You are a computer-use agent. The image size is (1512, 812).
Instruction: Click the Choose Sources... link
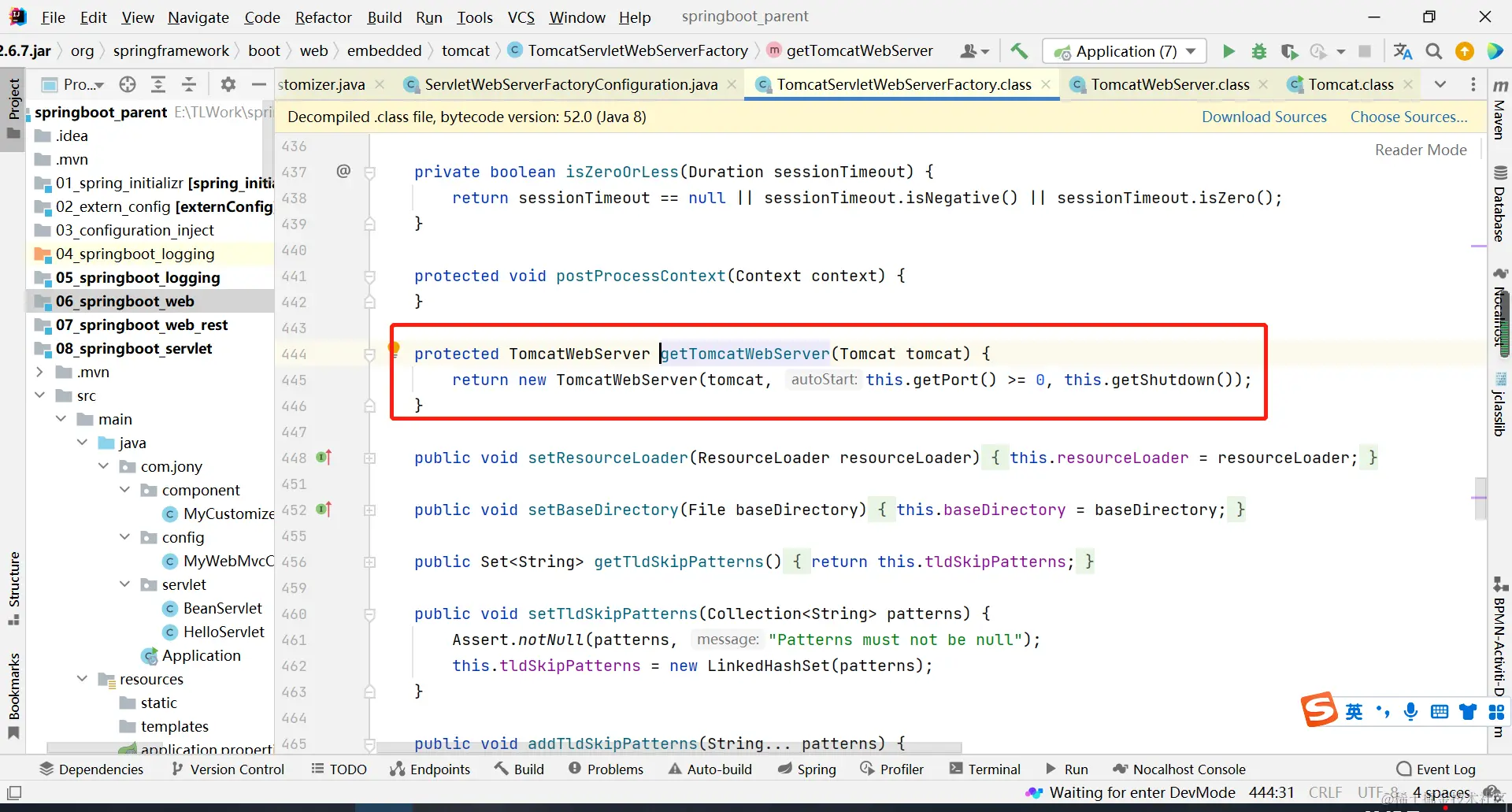pos(1409,117)
